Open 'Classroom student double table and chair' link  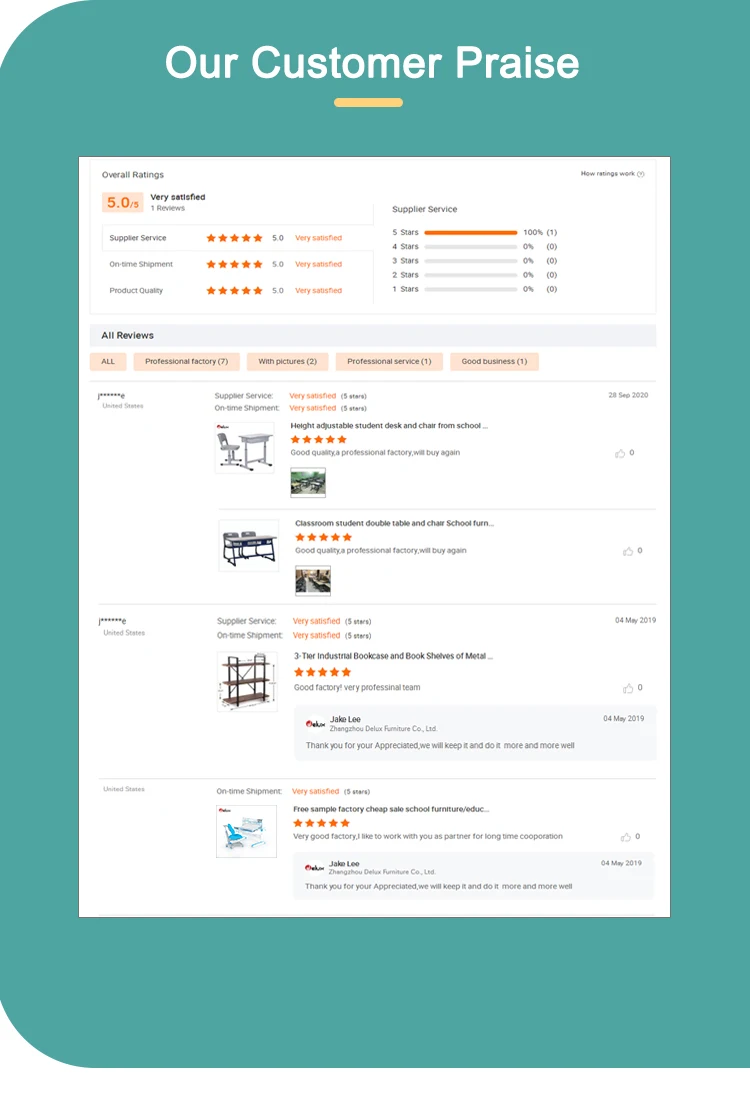coord(394,523)
